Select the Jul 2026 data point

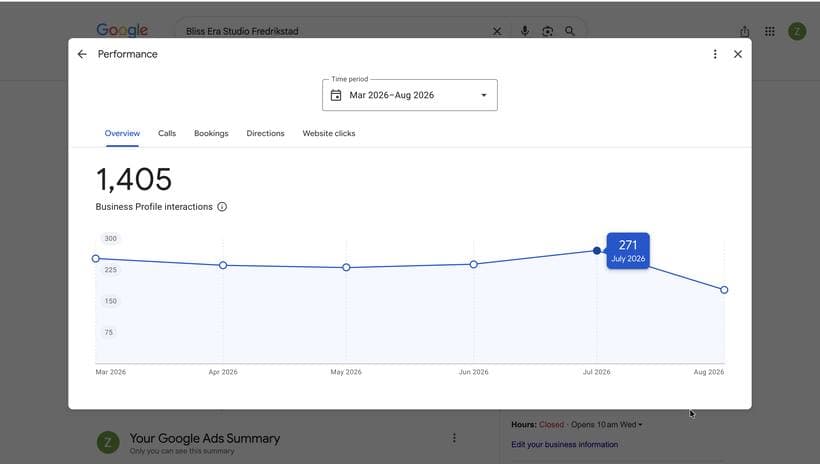597,251
